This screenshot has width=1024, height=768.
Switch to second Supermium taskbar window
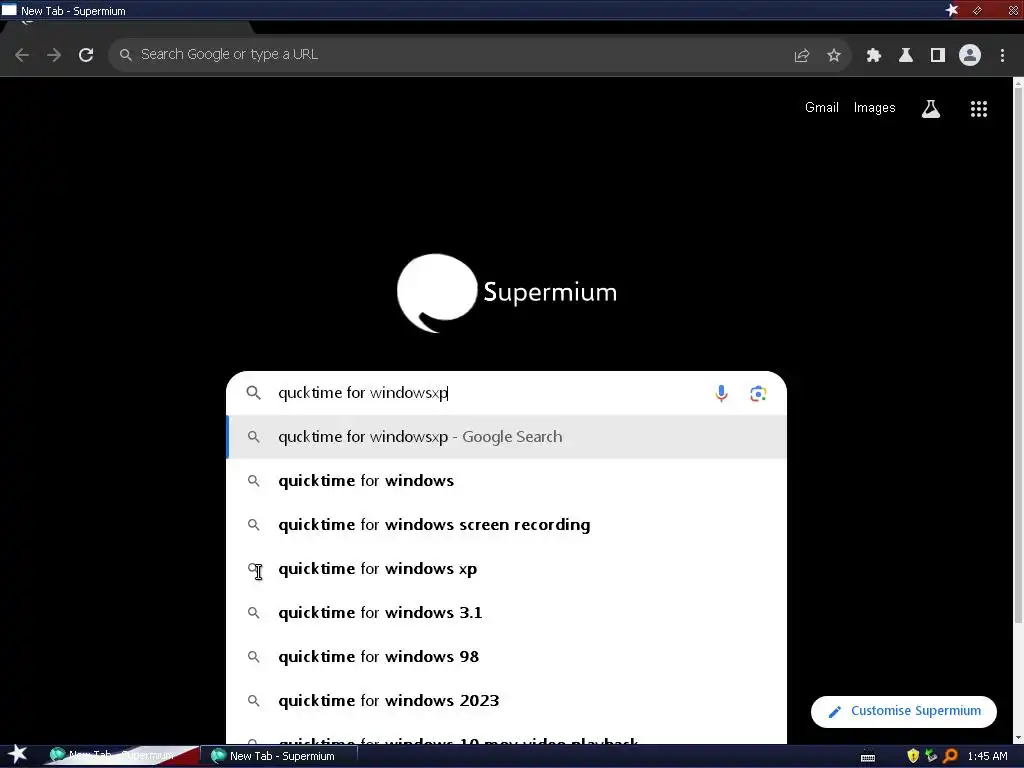(281, 756)
